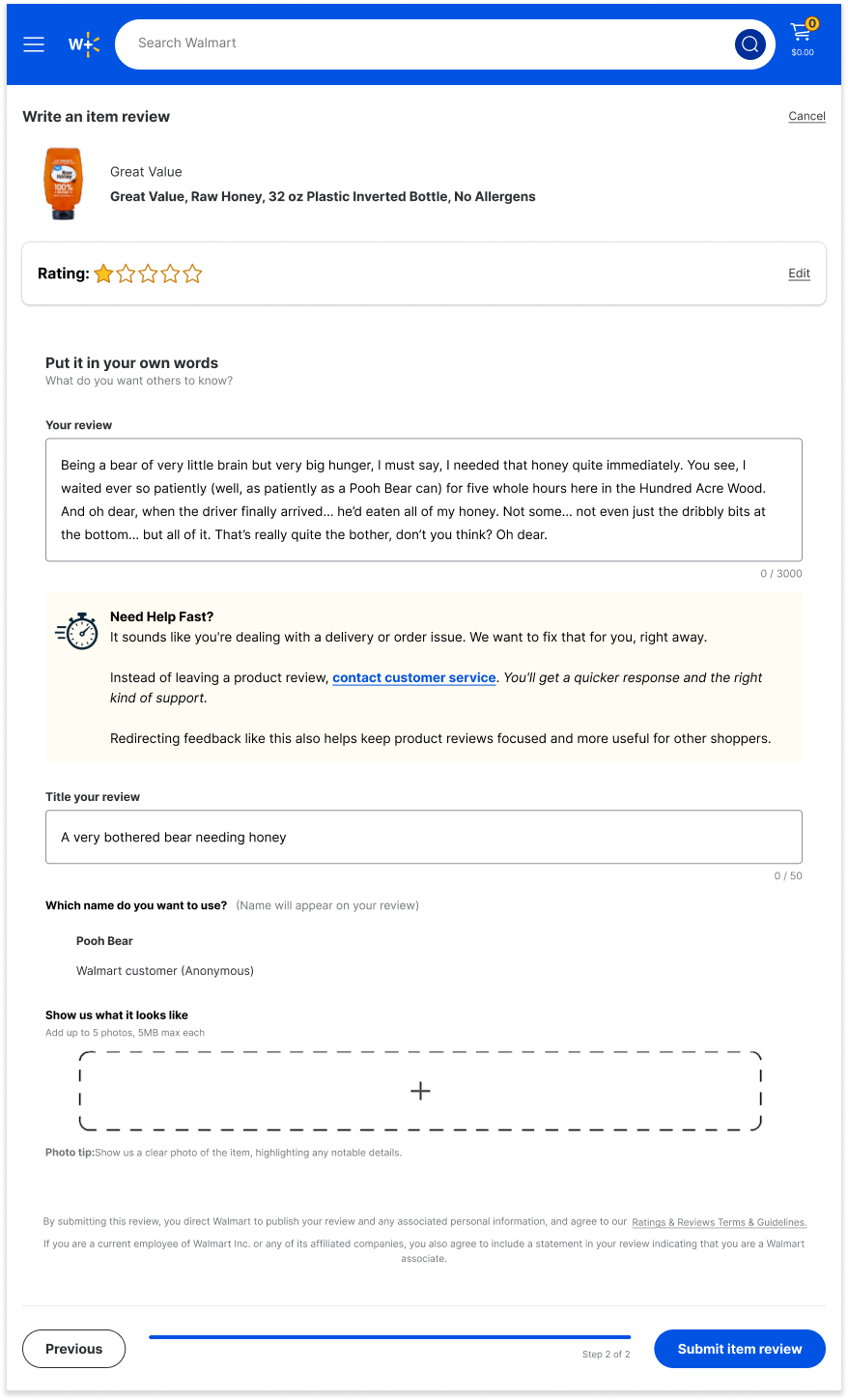Click the Walmart+ logo icon
Screen dimensions: 848x1400
(84, 44)
